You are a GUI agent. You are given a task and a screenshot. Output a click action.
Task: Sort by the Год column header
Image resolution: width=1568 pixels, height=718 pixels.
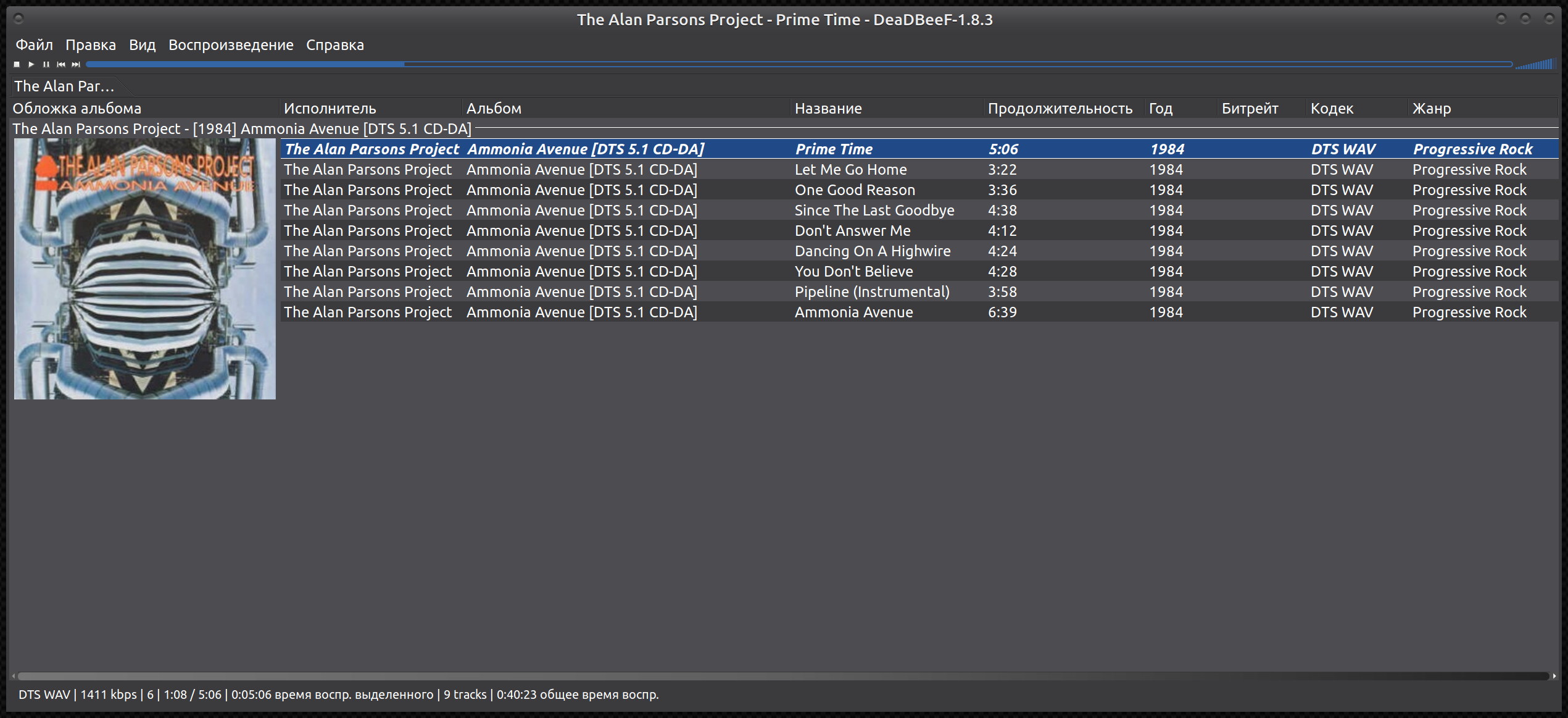tap(1181, 109)
